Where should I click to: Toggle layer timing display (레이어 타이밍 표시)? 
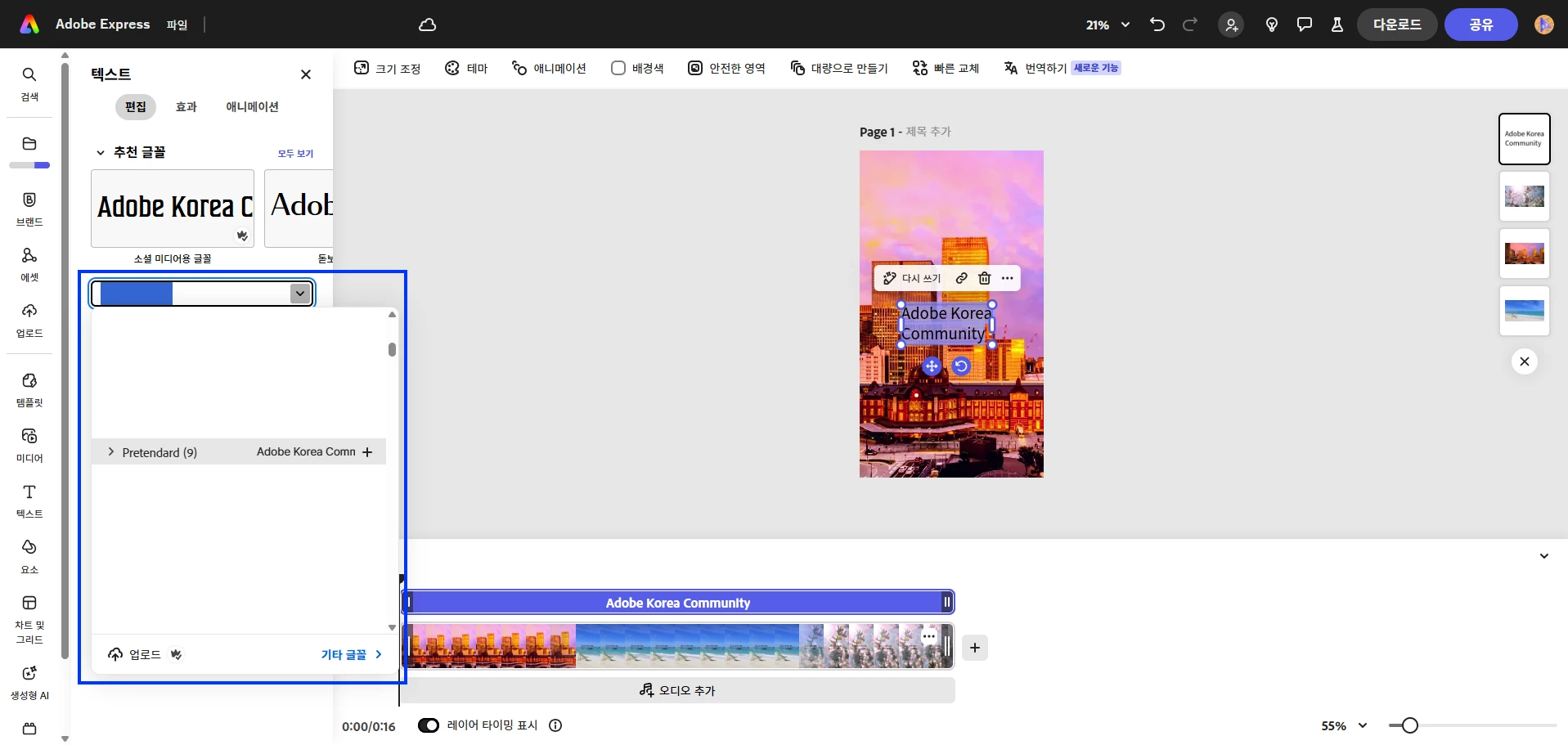coord(429,725)
